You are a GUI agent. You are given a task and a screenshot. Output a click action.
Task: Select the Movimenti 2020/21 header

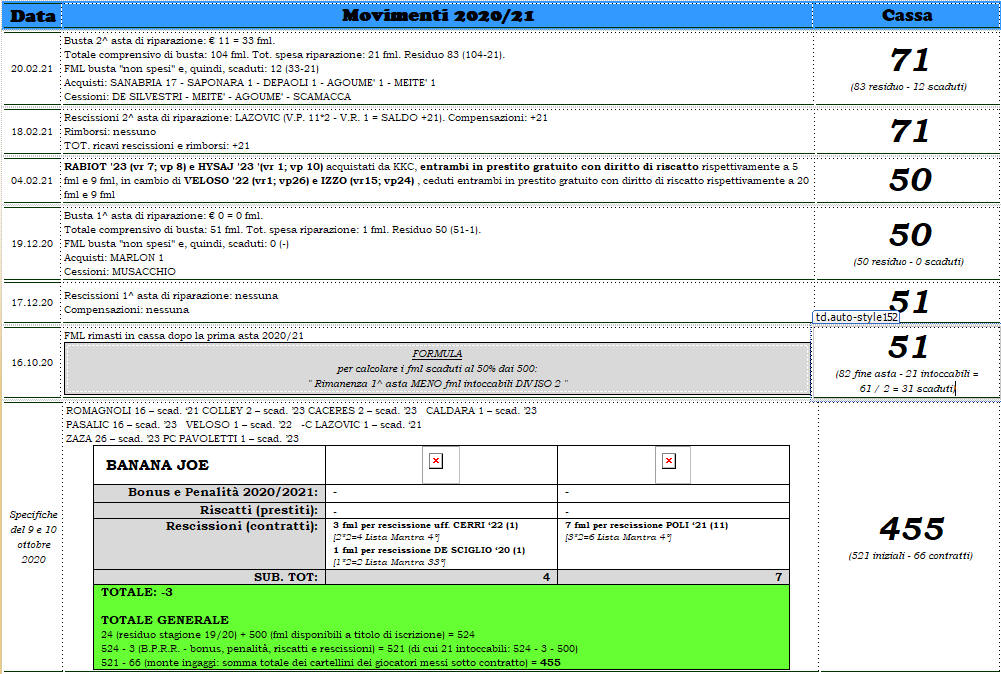tap(437, 16)
